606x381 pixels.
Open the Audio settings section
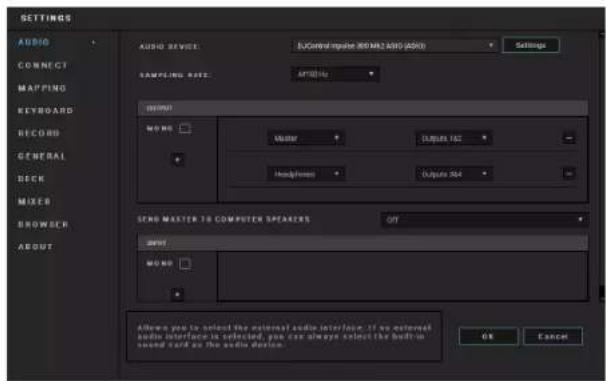34,43
